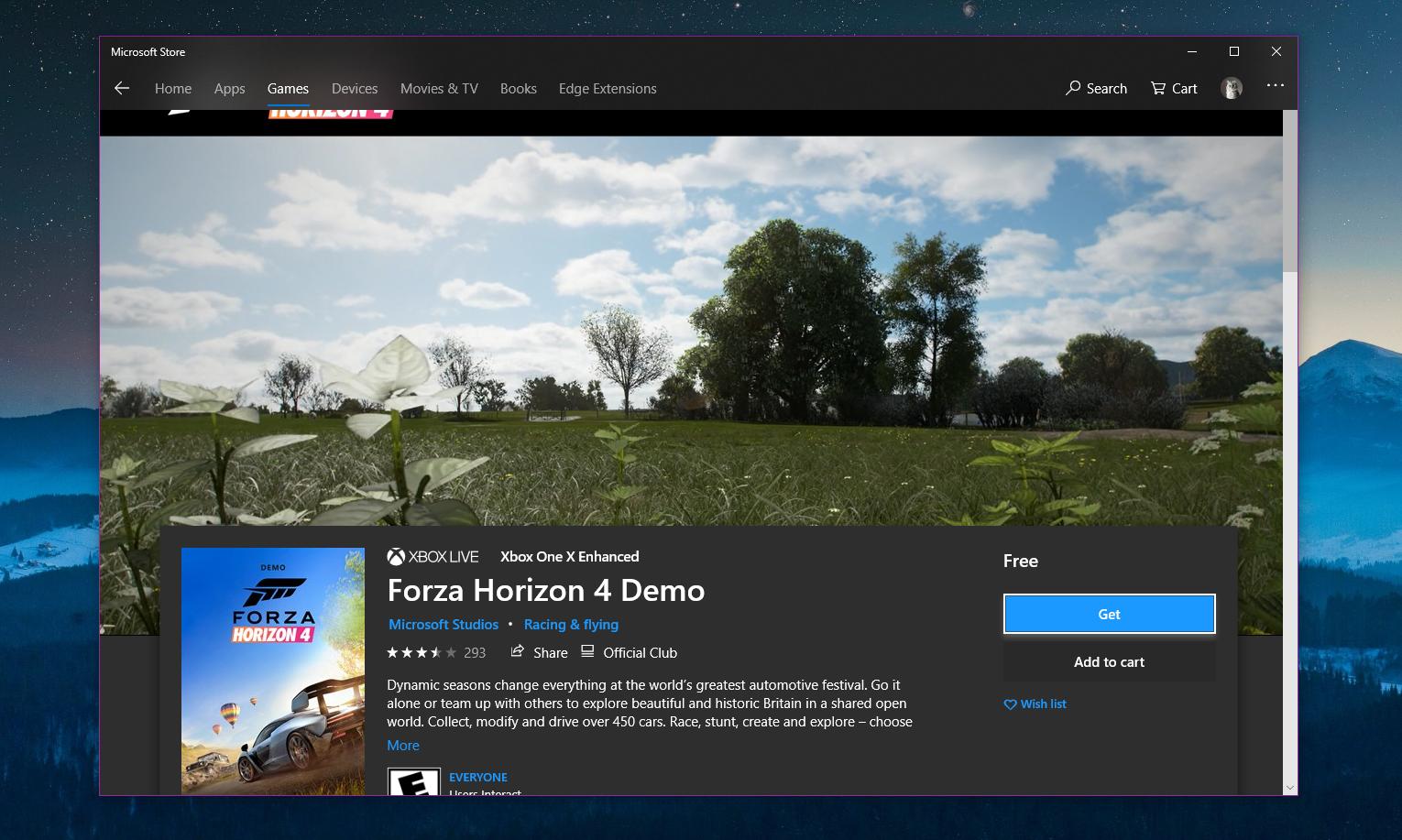Click the Share icon
Screen dimensions: 1402x840
point(539,652)
